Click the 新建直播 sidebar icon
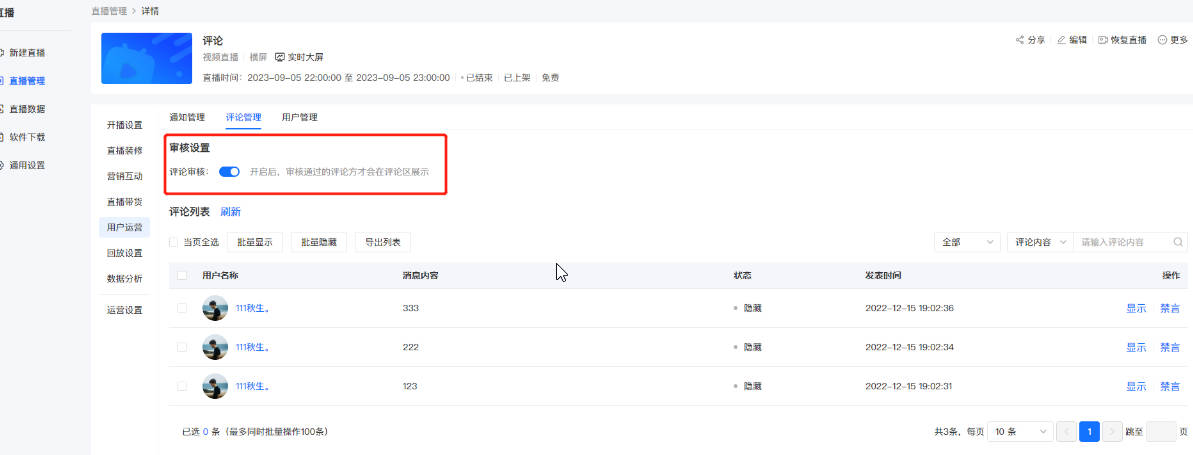1193x455 pixels. pyautogui.click(x=2, y=52)
